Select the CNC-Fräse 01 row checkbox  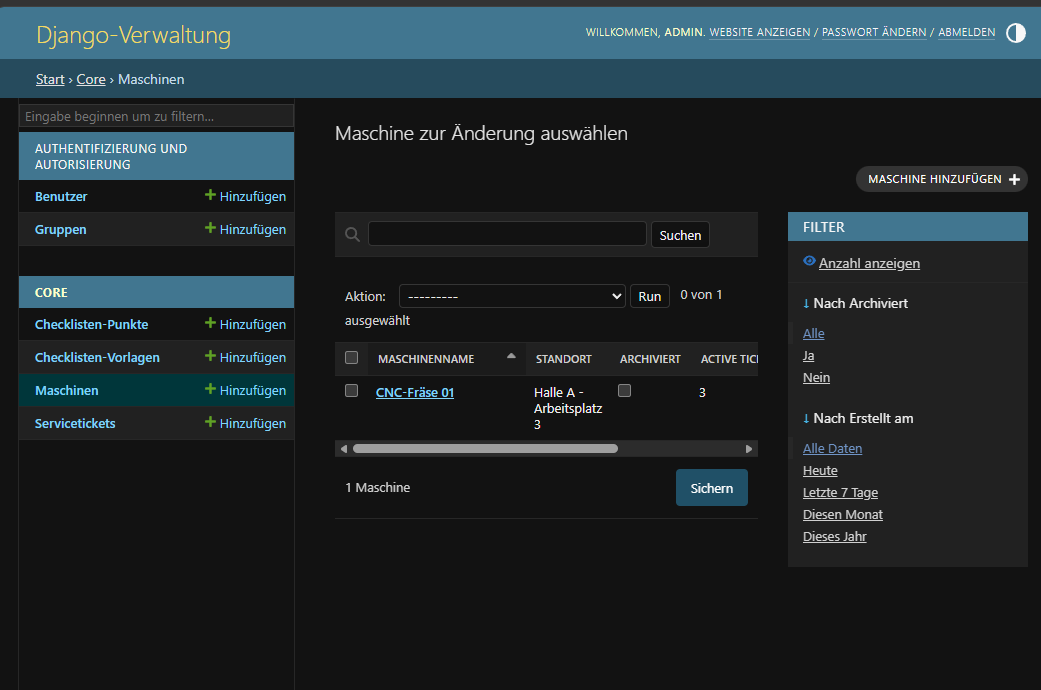click(x=351, y=390)
